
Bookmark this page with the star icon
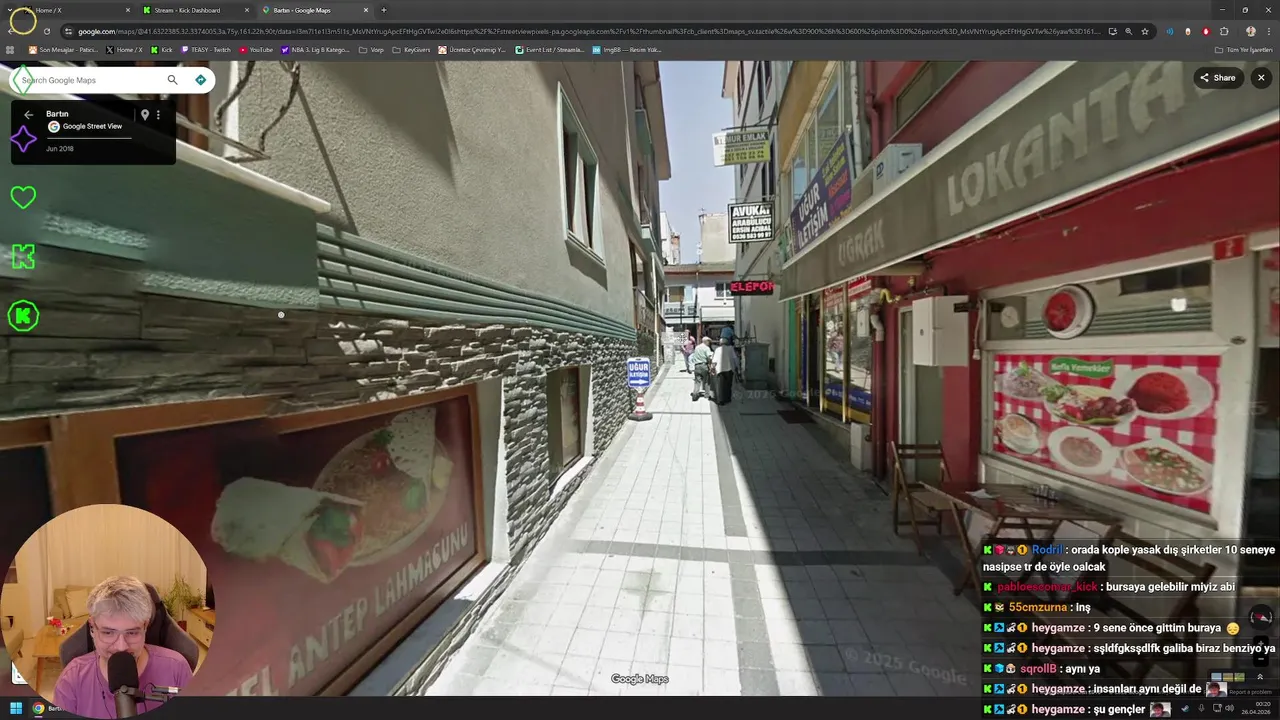(1145, 31)
